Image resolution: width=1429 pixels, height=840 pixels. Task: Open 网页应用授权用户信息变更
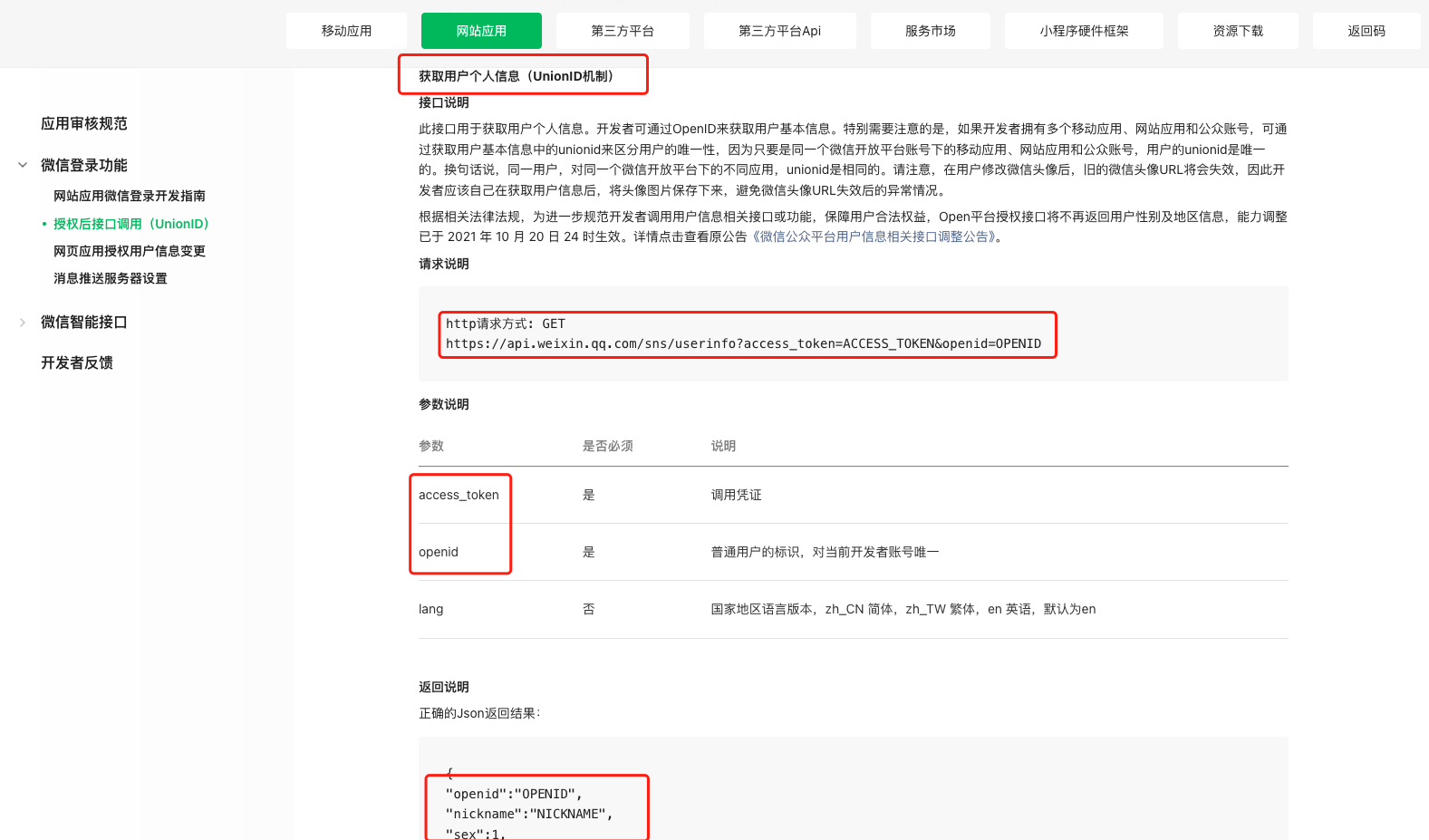(x=130, y=251)
